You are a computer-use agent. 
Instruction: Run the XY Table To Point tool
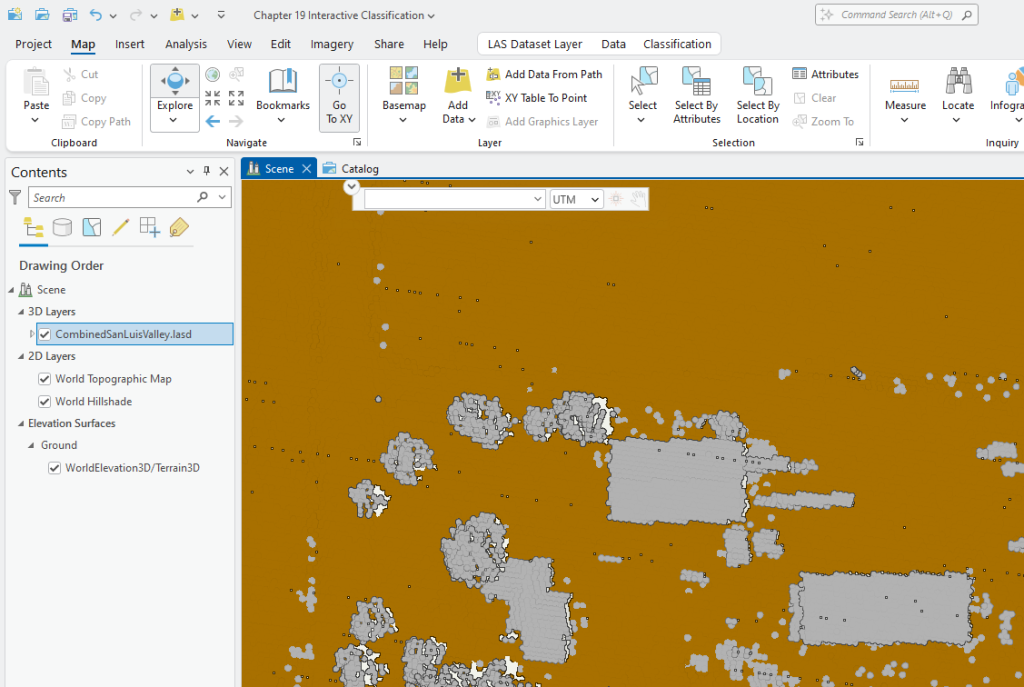point(545,98)
